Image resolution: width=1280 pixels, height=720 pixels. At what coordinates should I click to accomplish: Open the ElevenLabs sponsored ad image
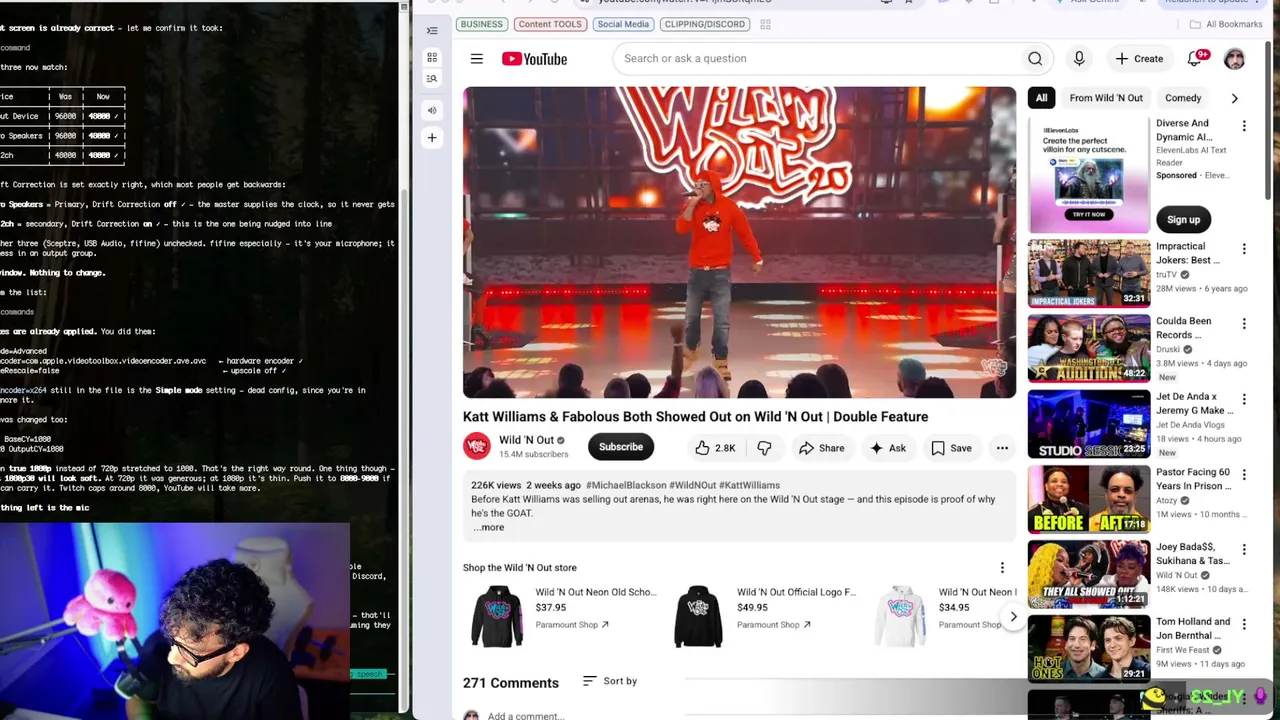1089,175
